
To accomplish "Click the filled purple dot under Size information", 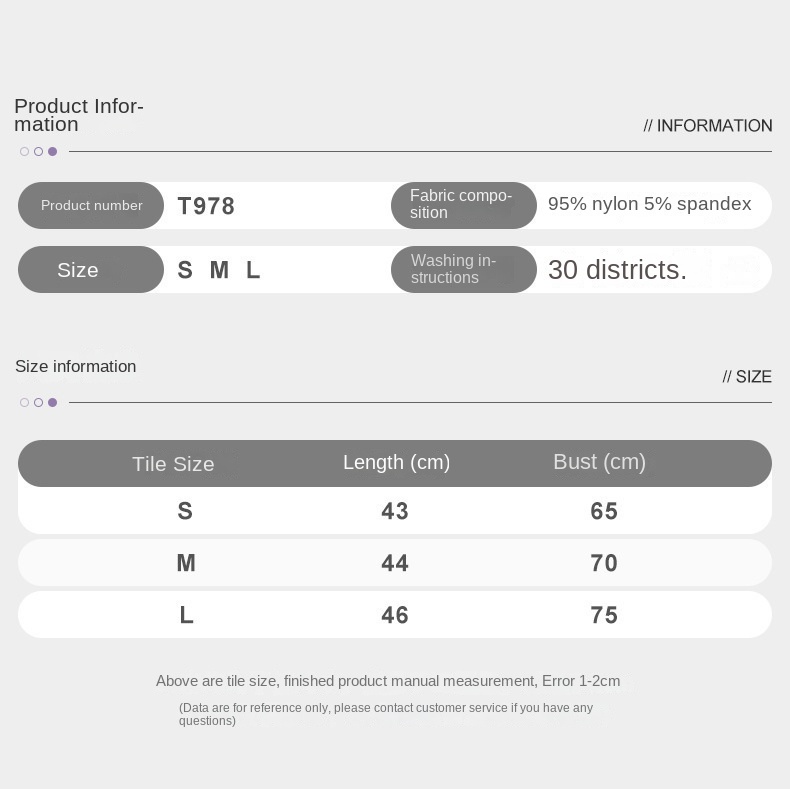I will pos(52,402).
